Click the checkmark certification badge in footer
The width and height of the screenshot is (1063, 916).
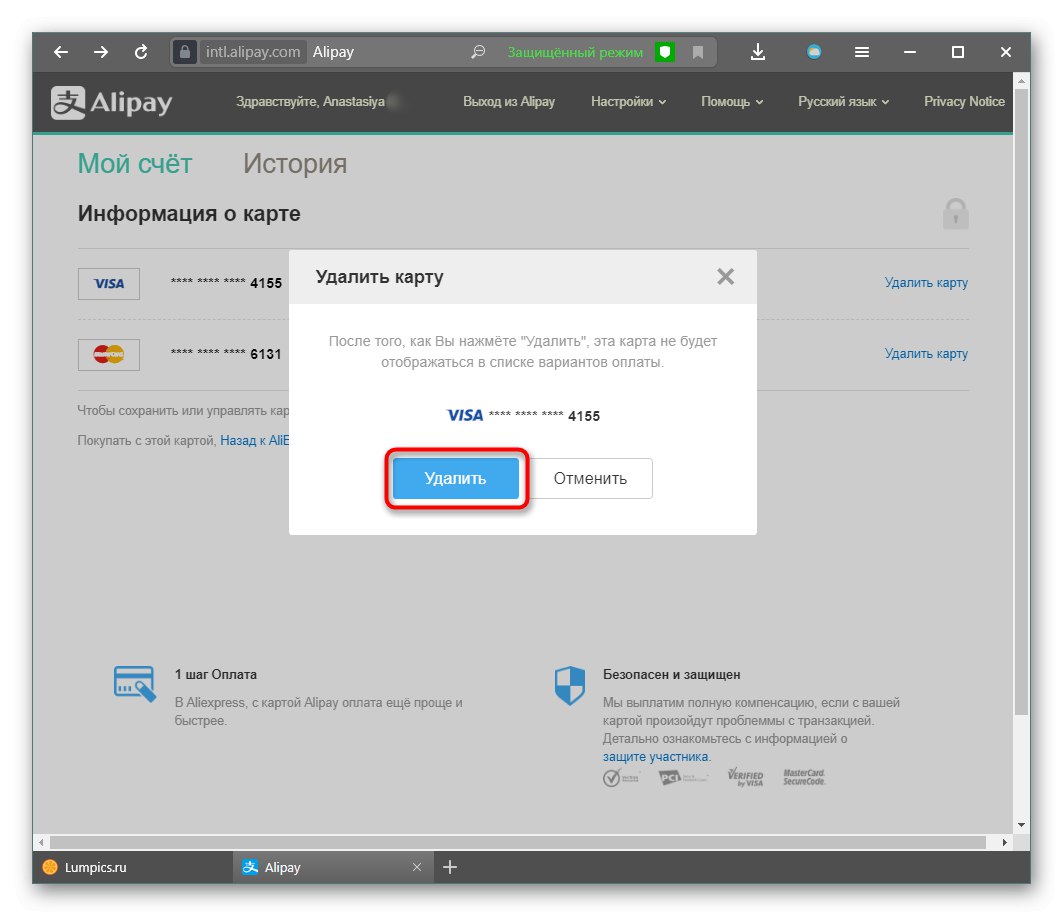621,778
